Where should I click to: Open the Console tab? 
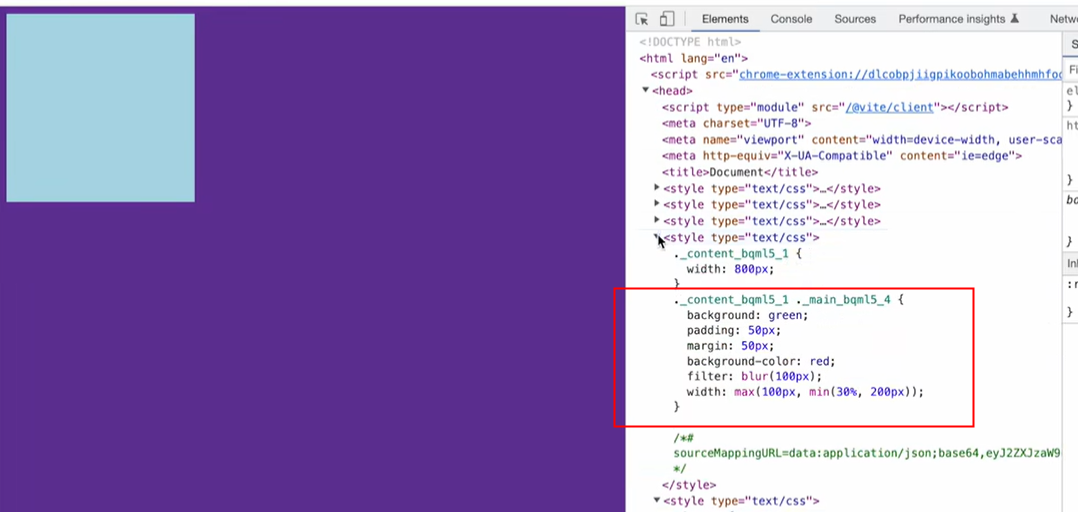791,19
